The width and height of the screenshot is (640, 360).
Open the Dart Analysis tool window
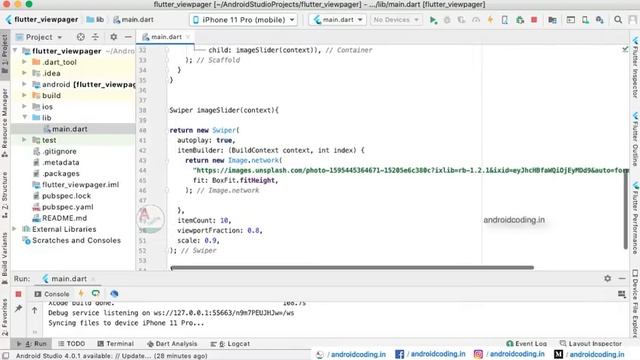pyautogui.click(x=172, y=344)
